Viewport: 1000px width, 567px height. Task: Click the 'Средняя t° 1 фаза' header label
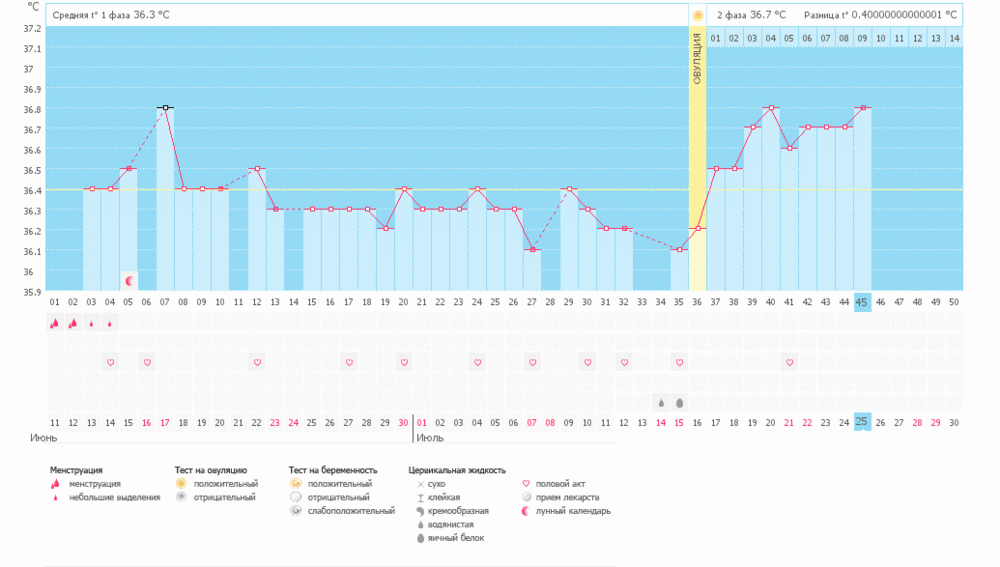pos(93,16)
